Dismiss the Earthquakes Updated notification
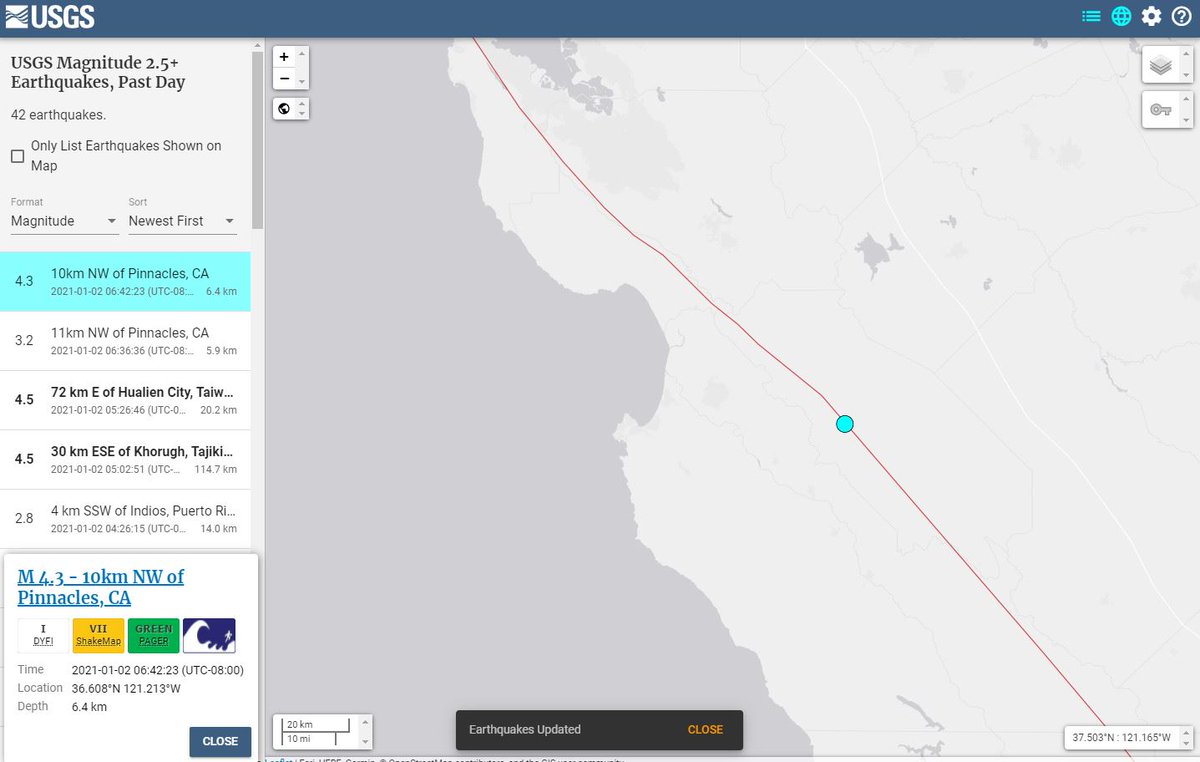This screenshot has height=762, width=1200. pyautogui.click(x=705, y=729)
